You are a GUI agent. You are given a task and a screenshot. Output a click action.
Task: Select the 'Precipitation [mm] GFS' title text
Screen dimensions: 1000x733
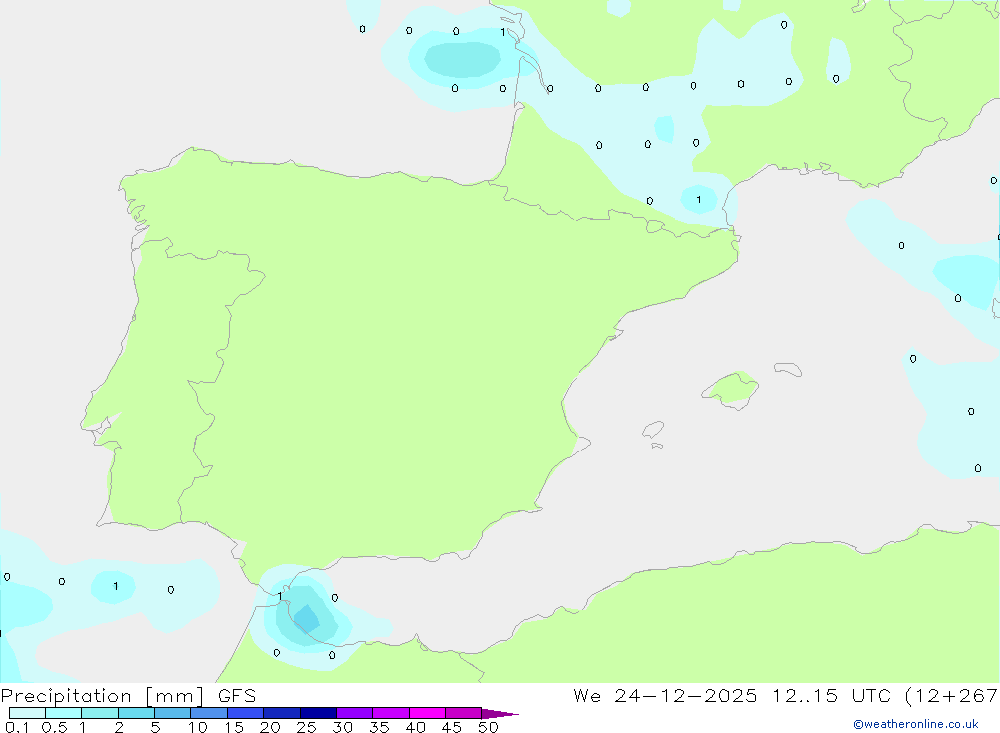pos(128,696)
